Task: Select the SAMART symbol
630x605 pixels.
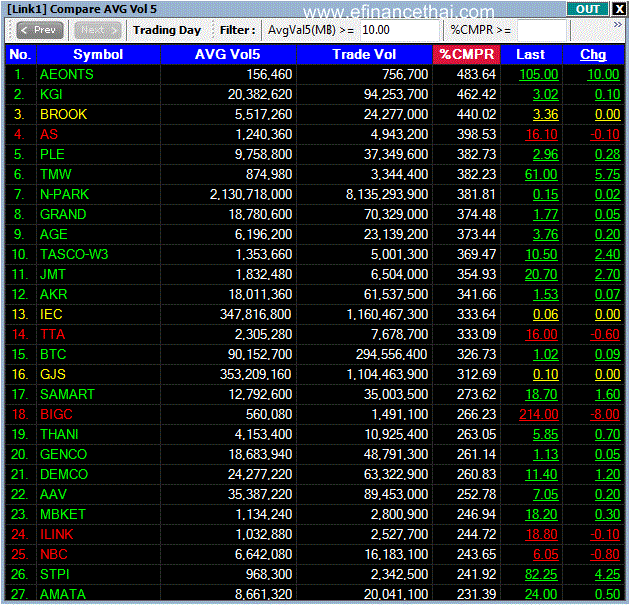Action: coord(67,394)
